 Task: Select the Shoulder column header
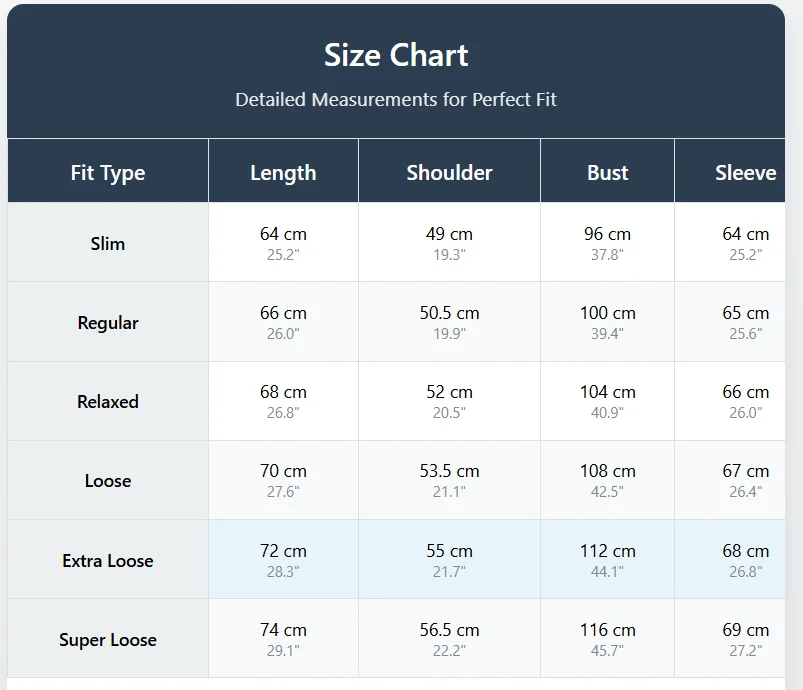click(x=449, y=173)
